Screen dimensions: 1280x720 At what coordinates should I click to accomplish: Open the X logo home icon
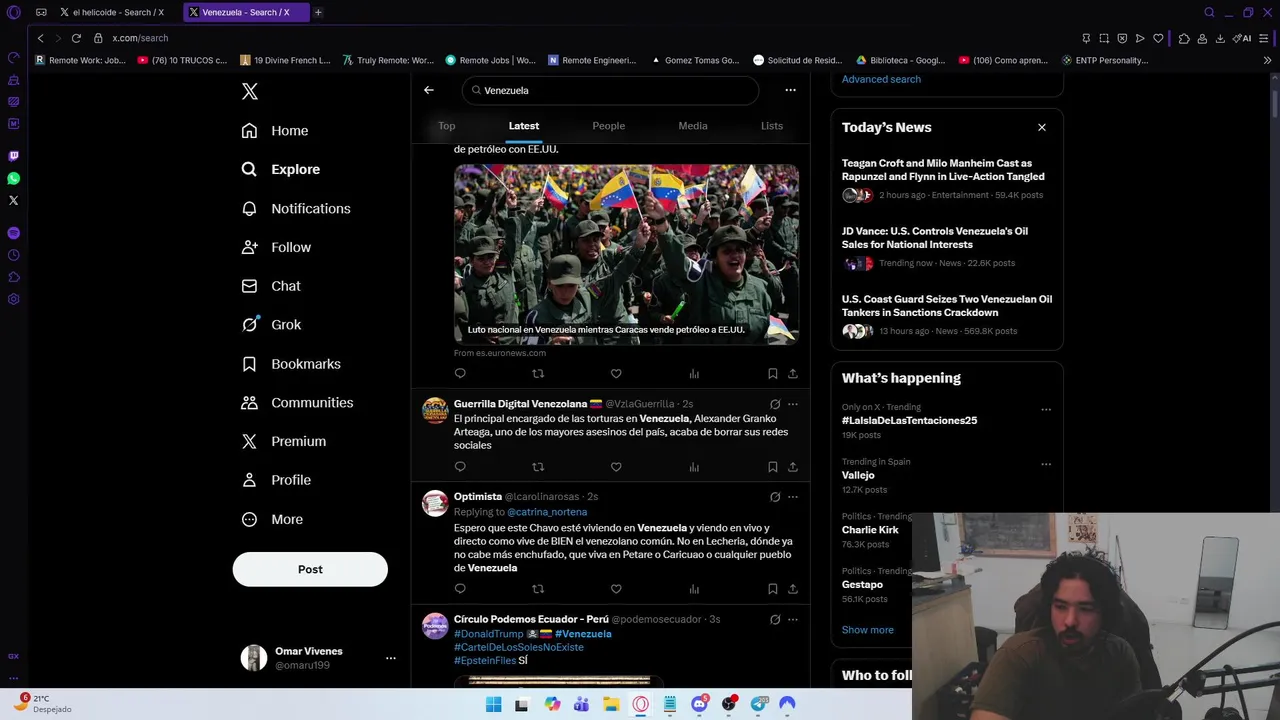250,91
